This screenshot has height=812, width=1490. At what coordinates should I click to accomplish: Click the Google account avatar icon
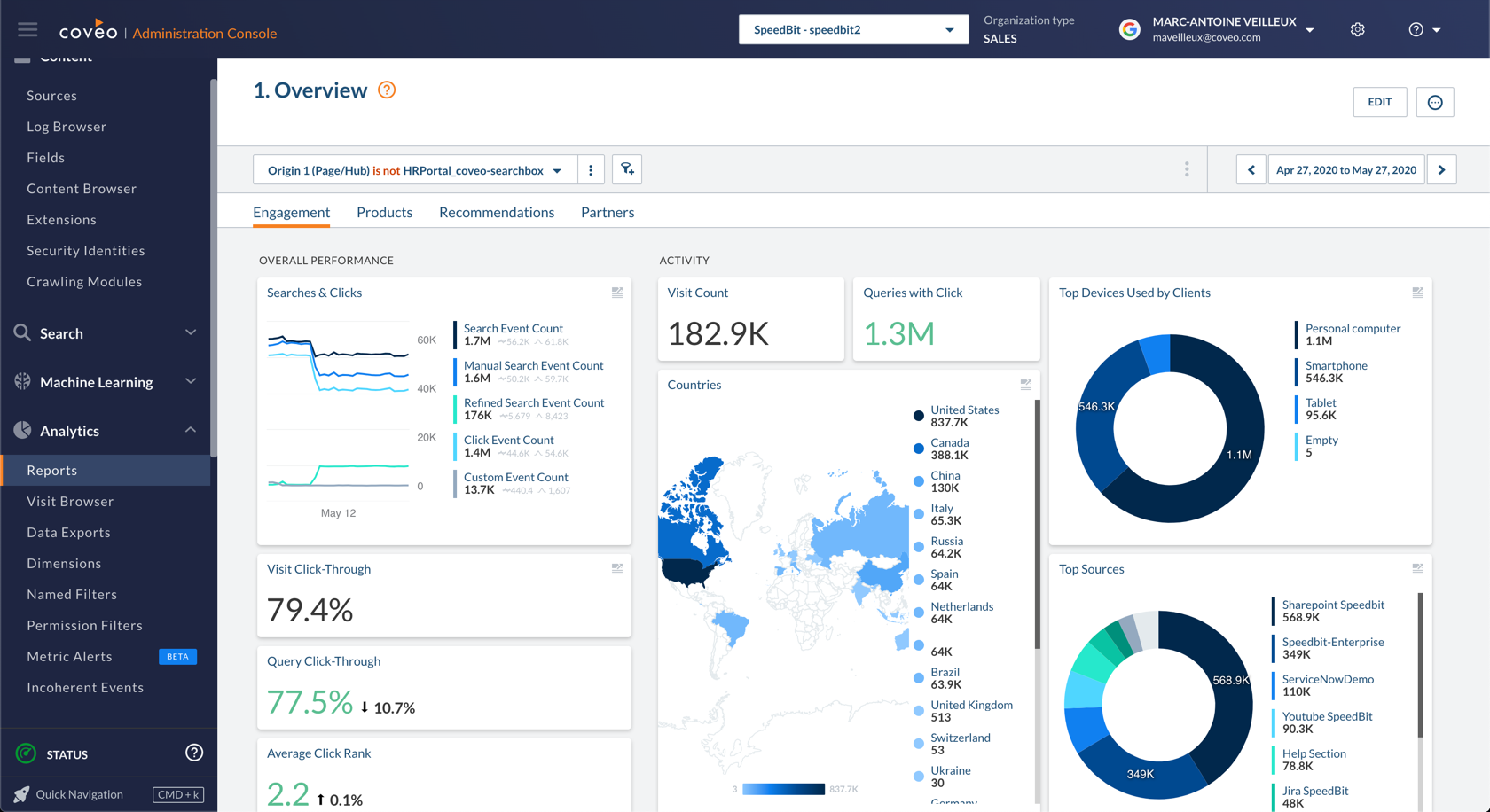(1129, 29)
